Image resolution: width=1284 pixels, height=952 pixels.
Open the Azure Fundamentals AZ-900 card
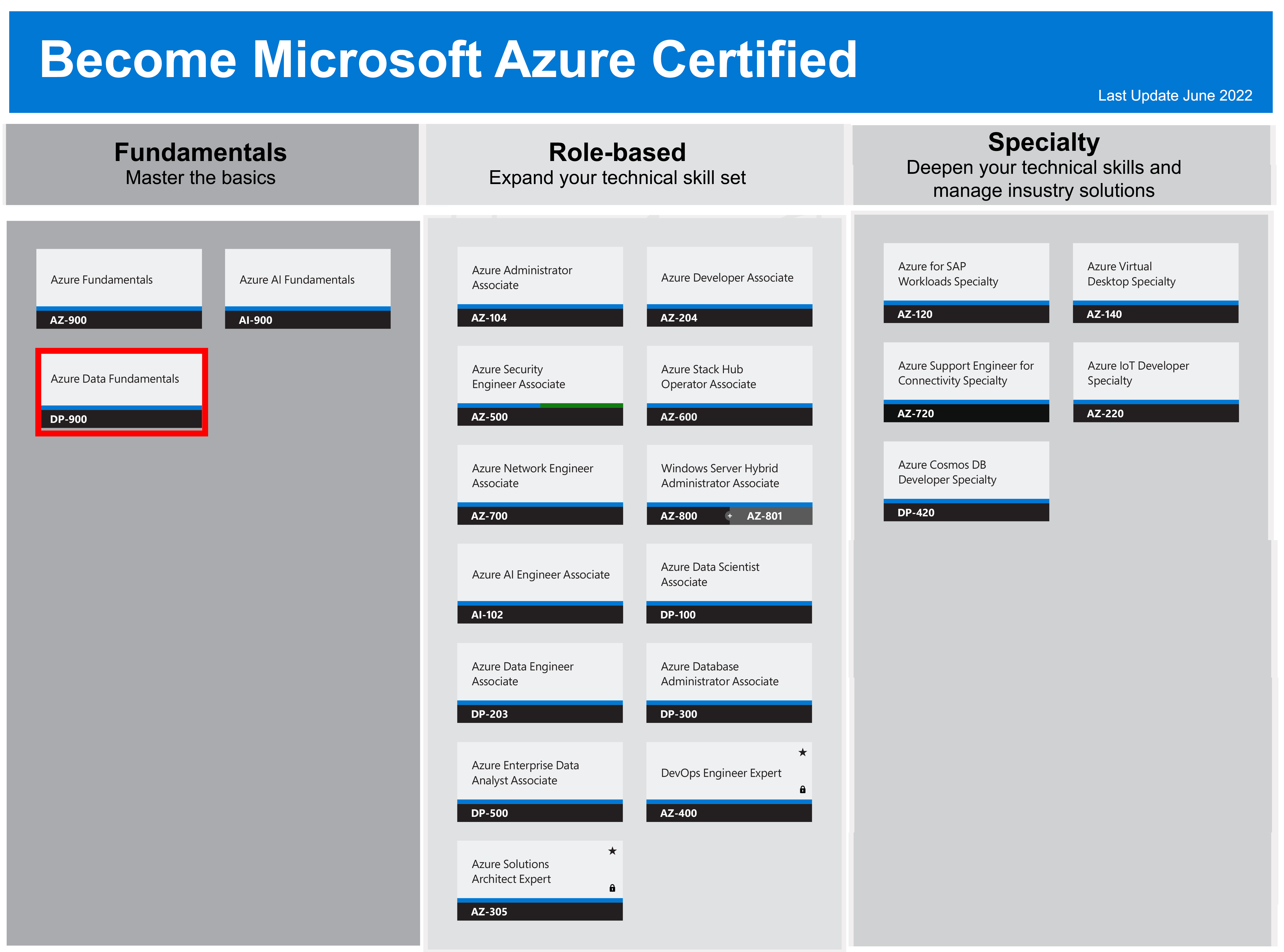click(x=119, y=289)
